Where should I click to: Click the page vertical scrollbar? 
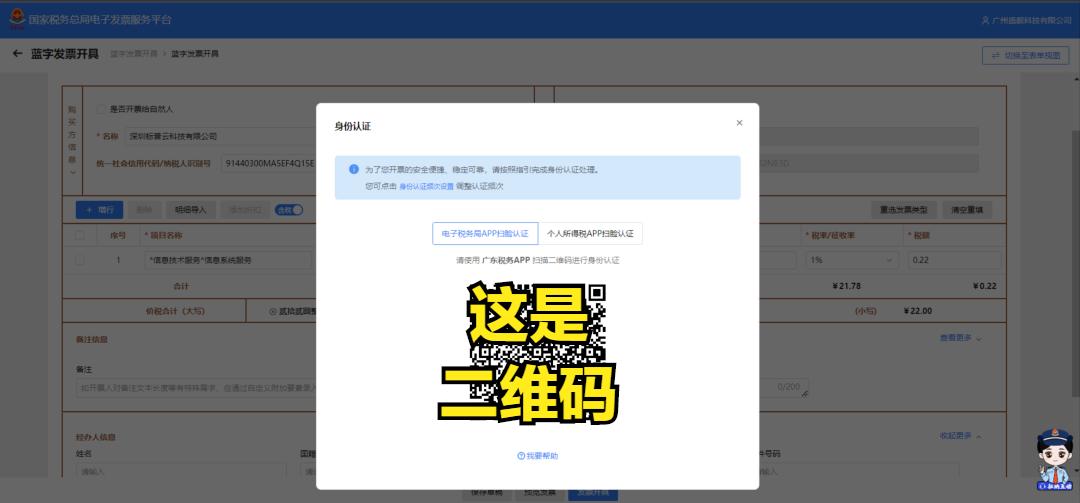click(x=1076, y=262)
